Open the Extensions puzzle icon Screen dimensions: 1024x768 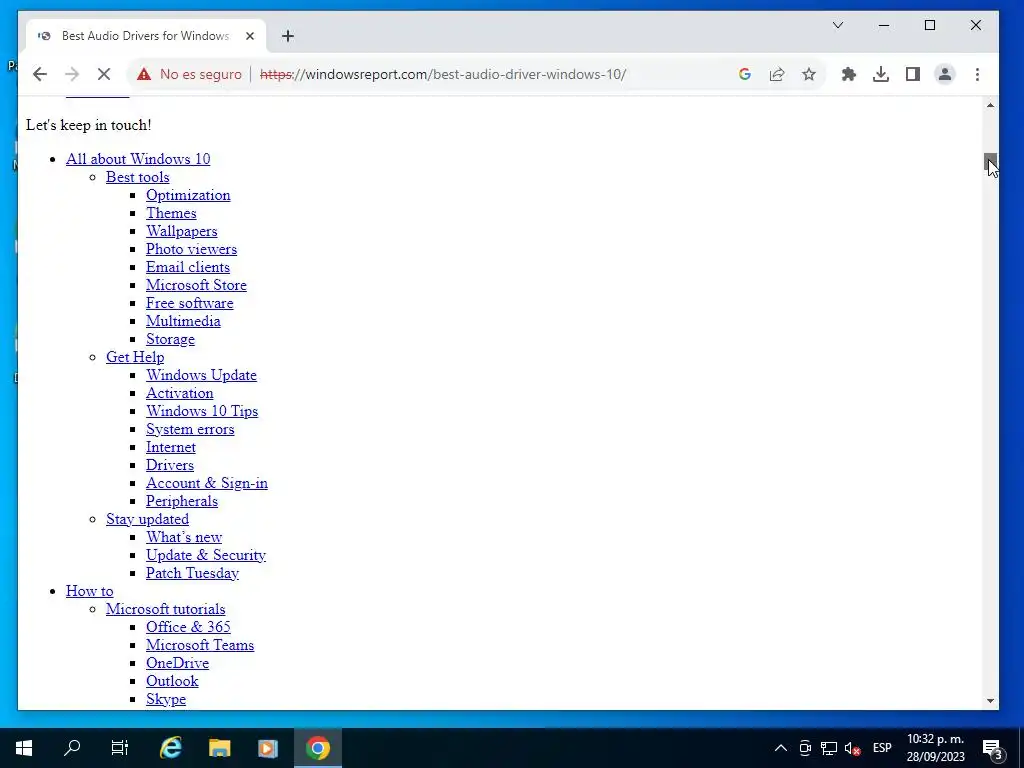(x=848, y=74)
